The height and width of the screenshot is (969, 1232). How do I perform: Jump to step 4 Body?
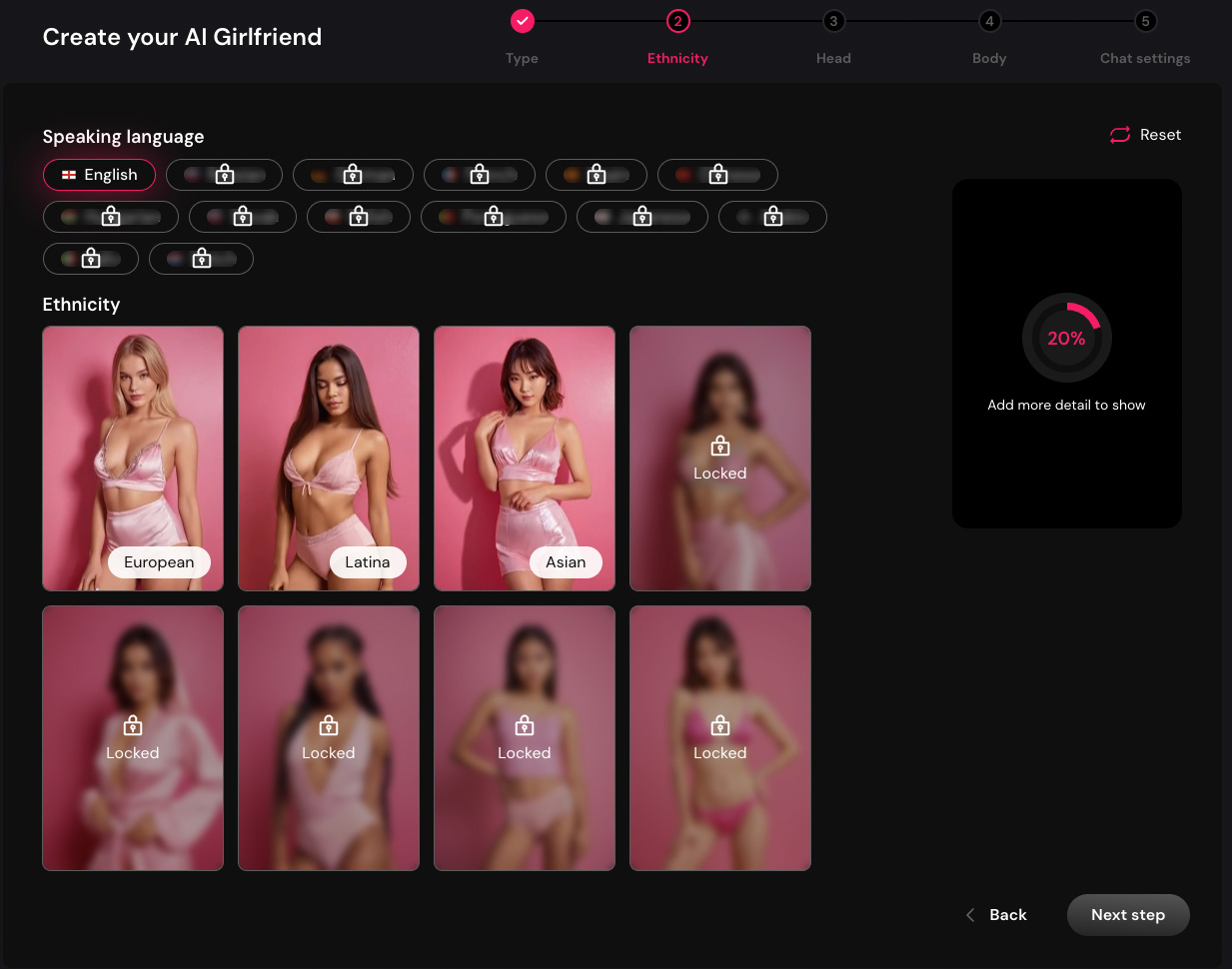coord(989,21)
